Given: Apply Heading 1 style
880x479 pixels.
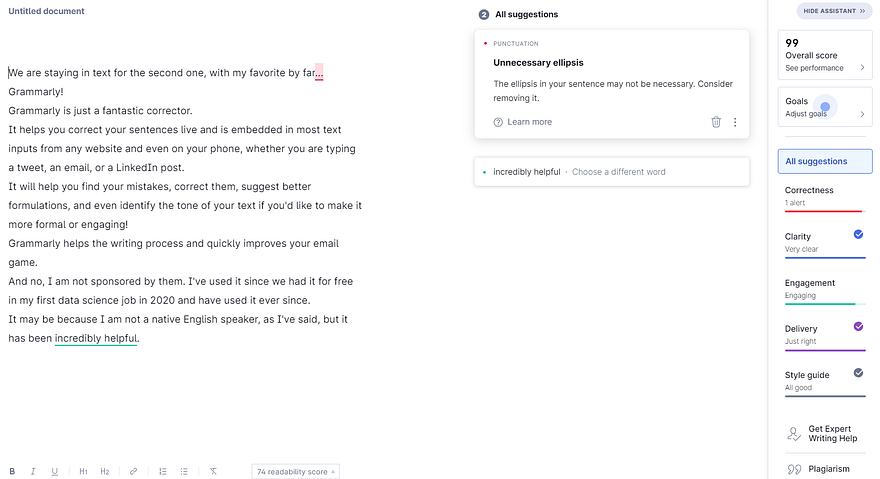Looking at the screenshot, I should 84,471.
